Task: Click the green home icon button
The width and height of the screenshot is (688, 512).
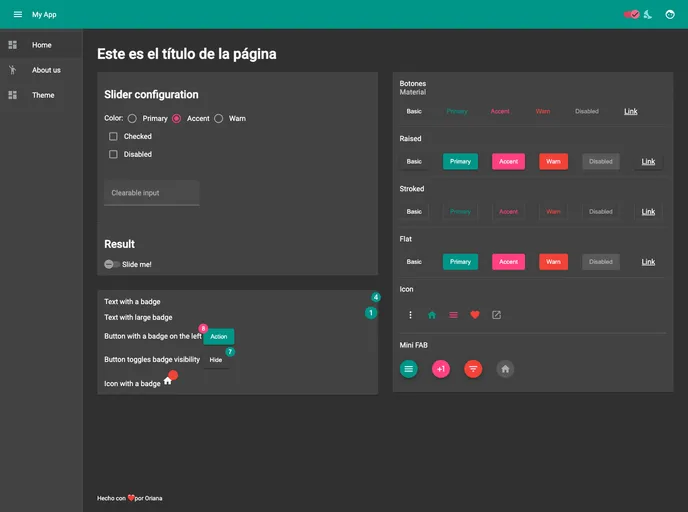Action: pos(432,315)
